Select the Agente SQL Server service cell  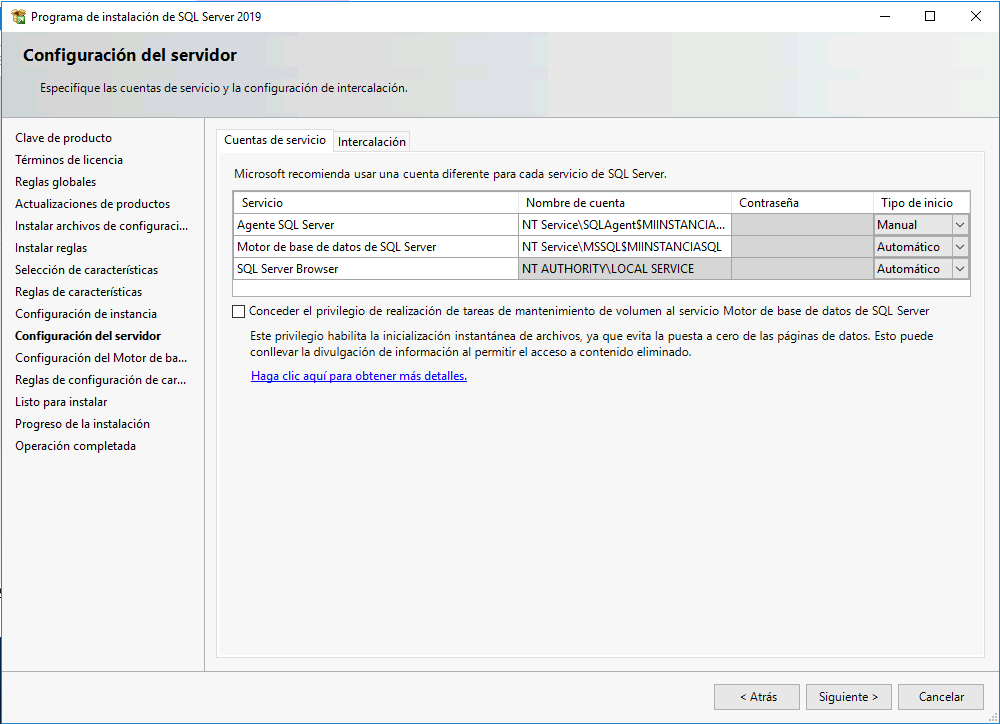point(376,225)
